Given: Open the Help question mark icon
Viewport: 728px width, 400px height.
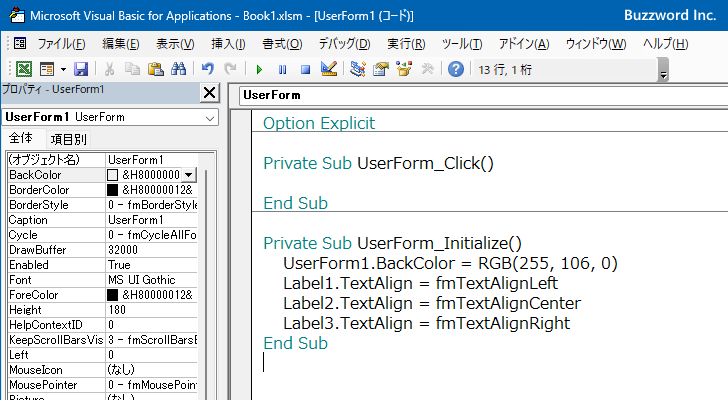Looking at the screenshot, I should pyautogui.click(x=456, y=69).
